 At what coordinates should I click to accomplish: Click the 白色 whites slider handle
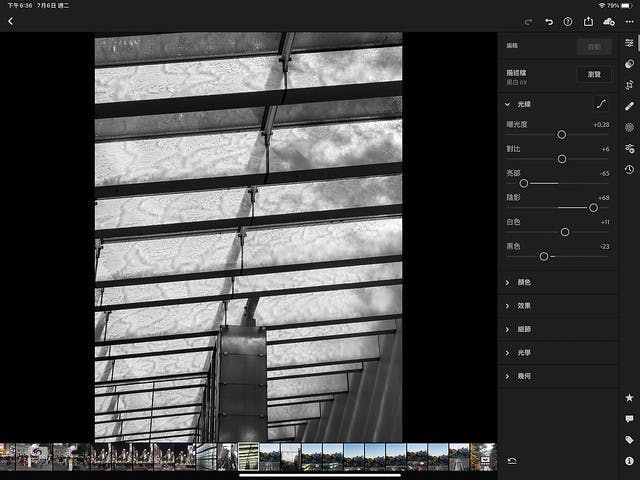(x=565, y=232)
